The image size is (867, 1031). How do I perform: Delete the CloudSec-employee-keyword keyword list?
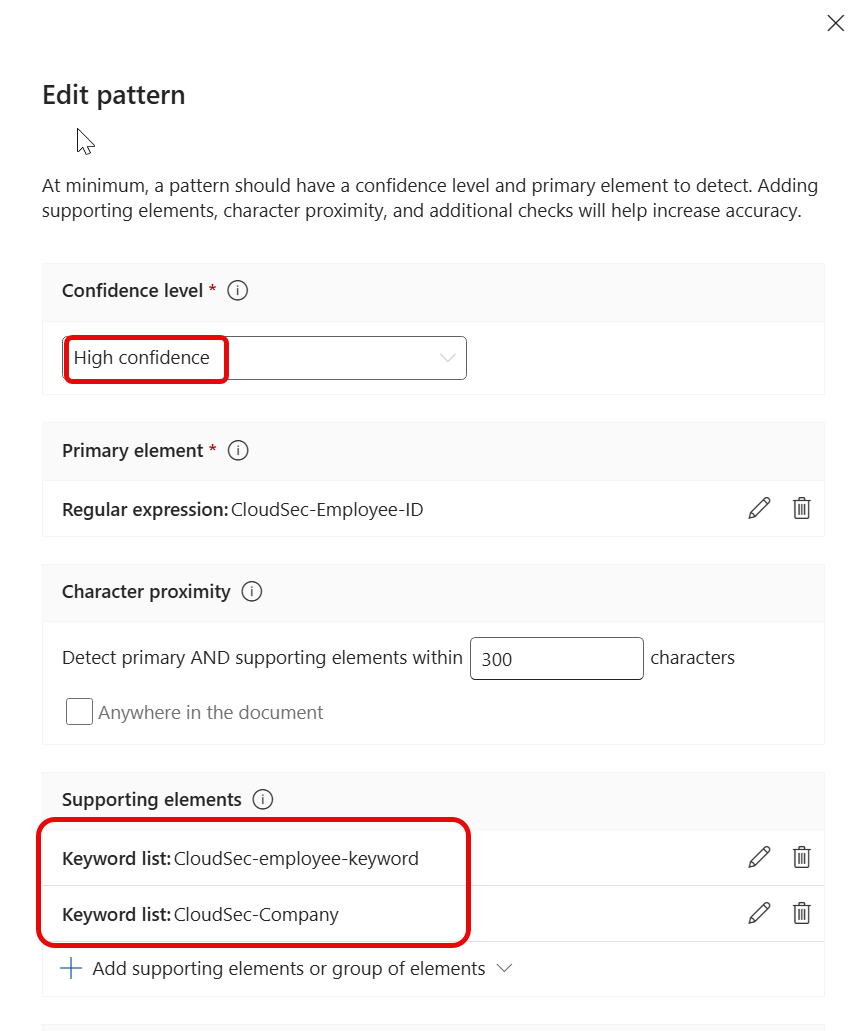click(801, 857)
